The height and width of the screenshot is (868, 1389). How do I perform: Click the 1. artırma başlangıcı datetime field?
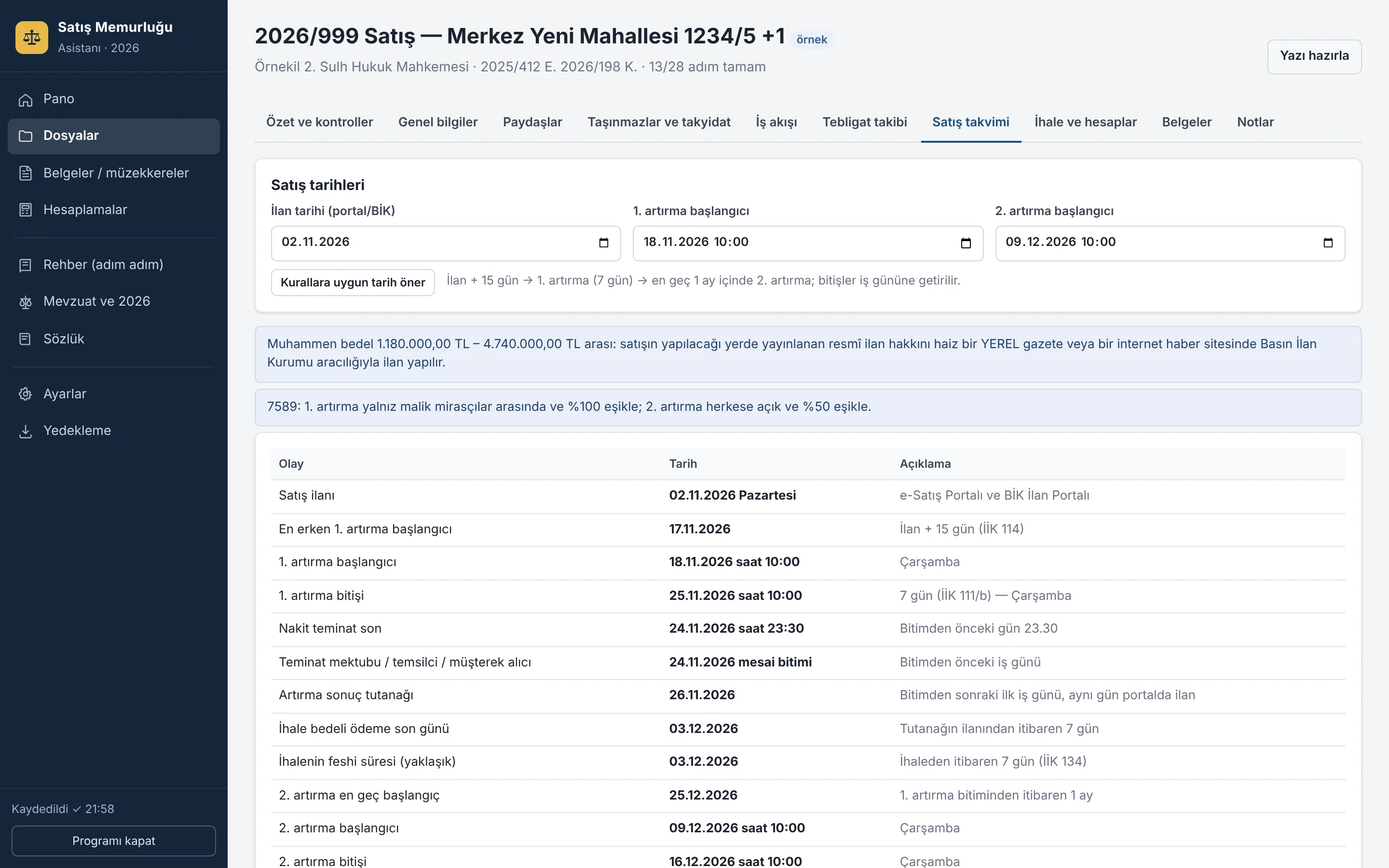[807, 243]
